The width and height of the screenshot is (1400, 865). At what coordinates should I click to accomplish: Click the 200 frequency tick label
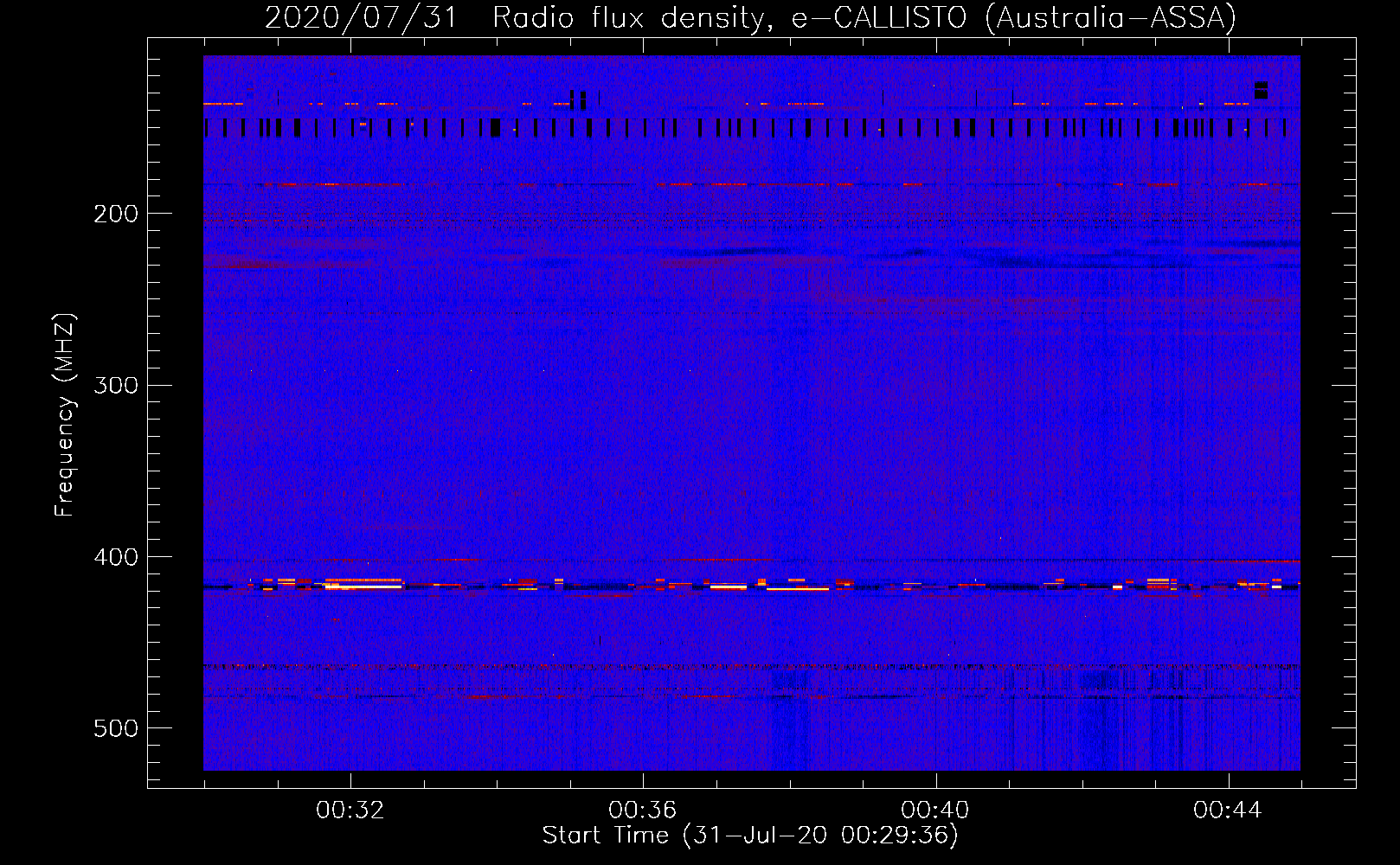[x=116, y=214]
